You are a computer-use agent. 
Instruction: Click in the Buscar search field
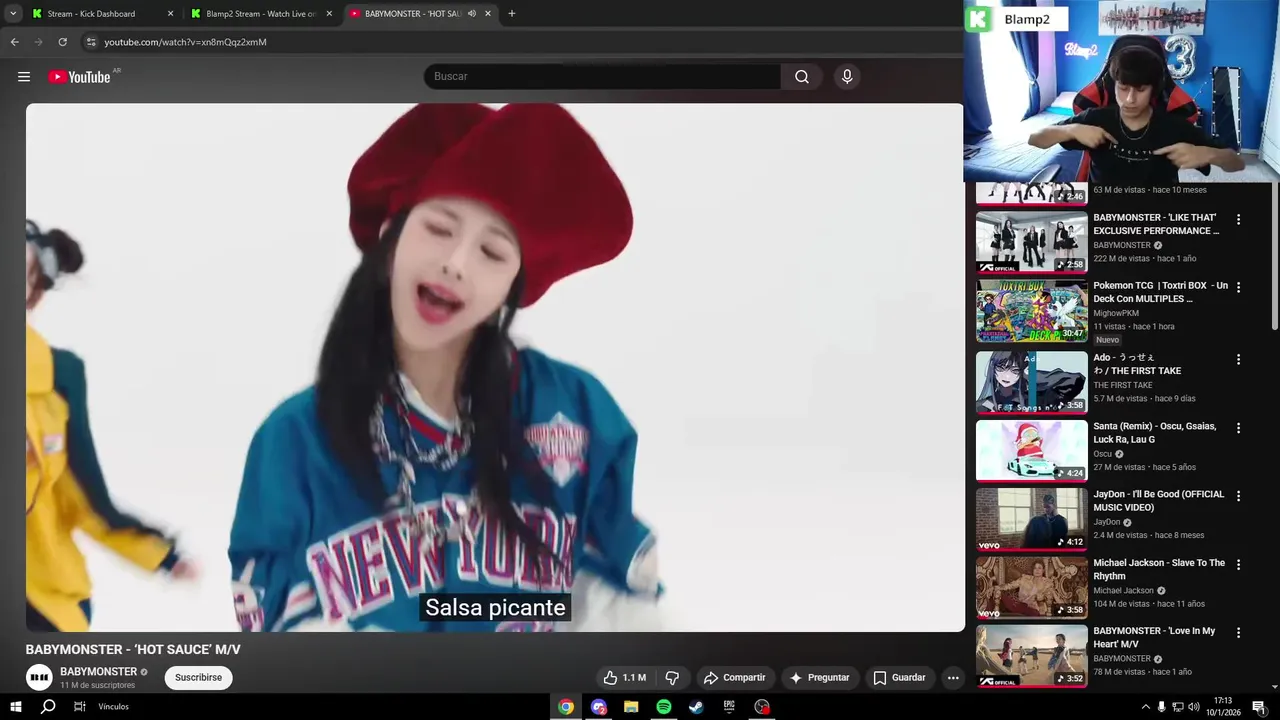tap(603, 77)
